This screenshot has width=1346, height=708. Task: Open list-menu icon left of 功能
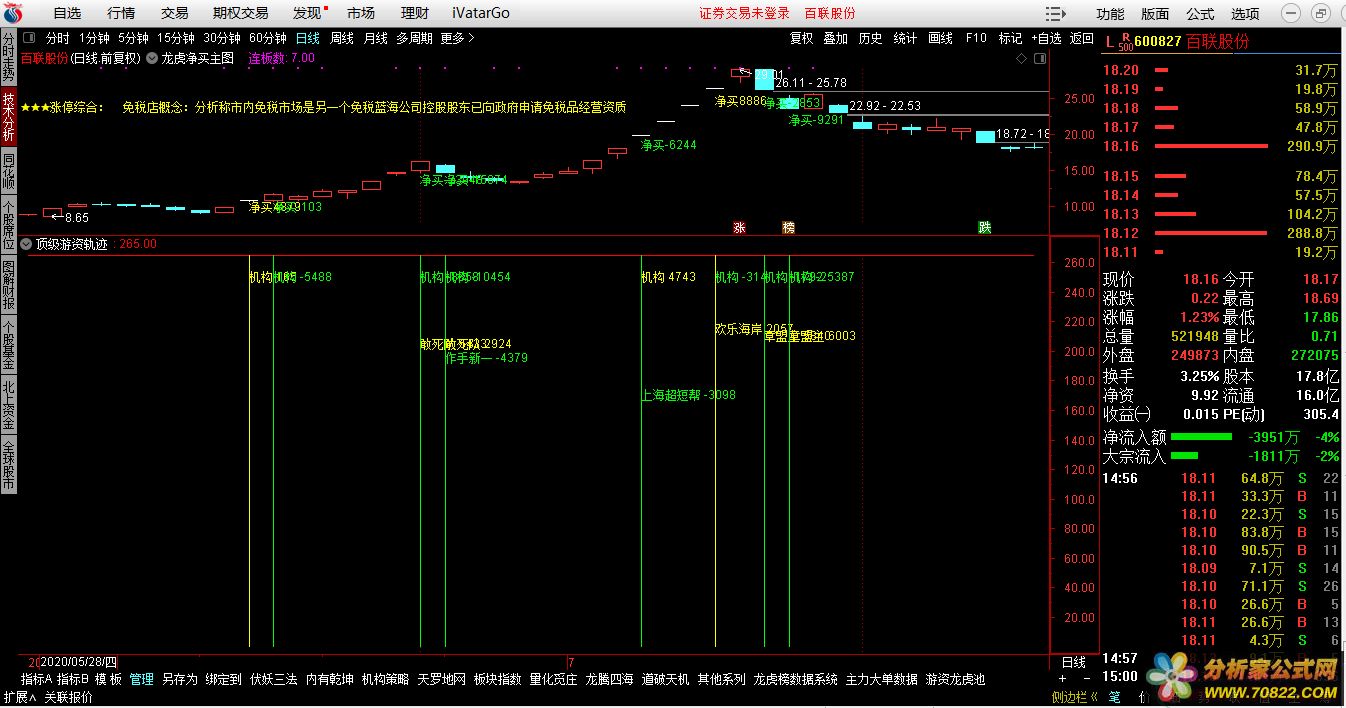tap(1055, 13)
